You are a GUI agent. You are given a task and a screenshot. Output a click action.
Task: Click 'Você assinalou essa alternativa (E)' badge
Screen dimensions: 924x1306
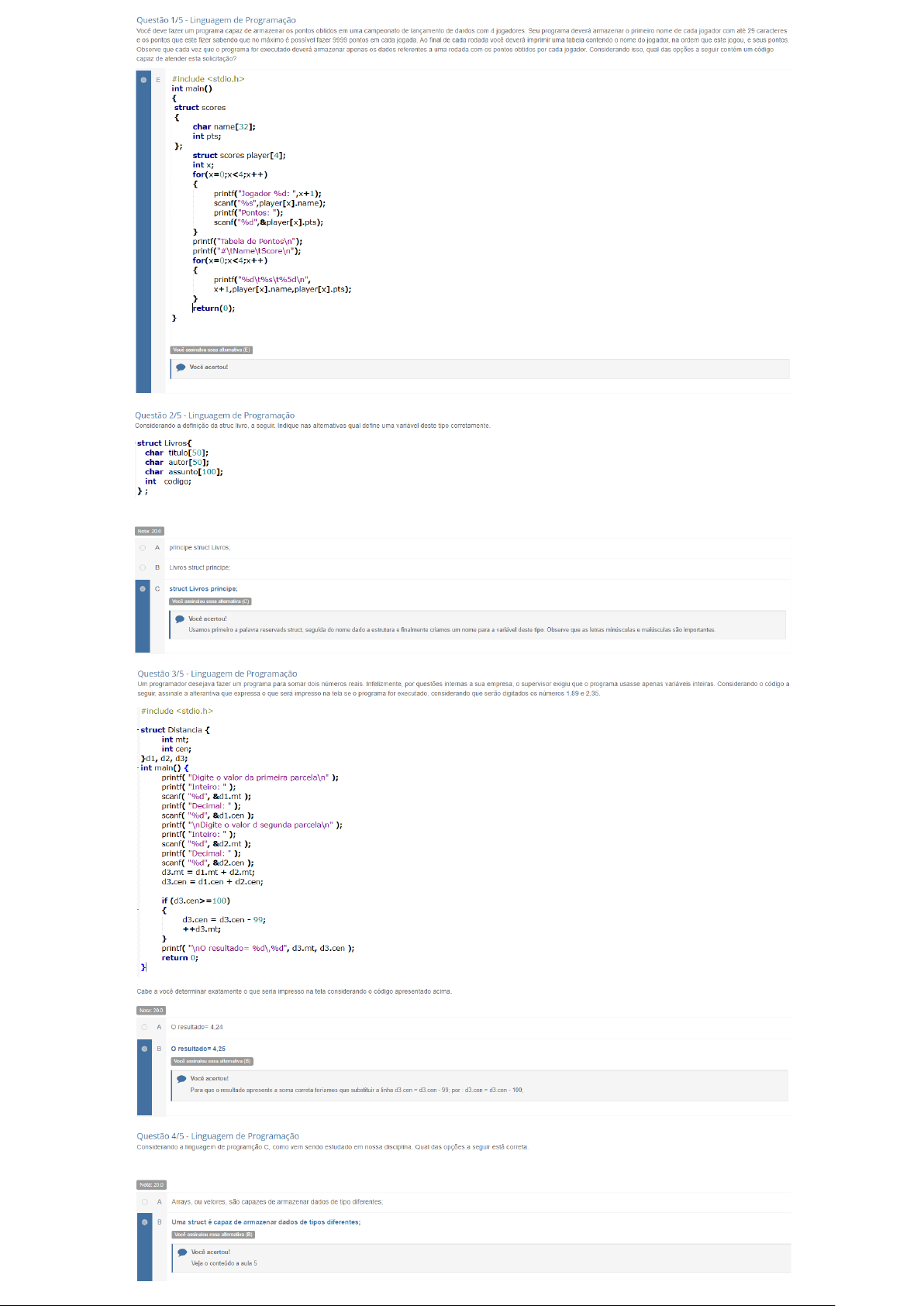pyautogui.click(x=211, y=350)
